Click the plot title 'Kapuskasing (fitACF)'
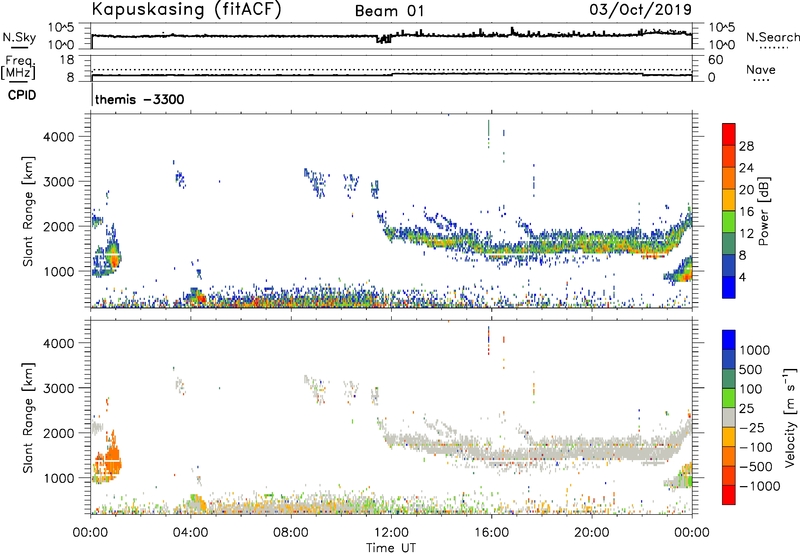The image size is (800, 554). 186,10
